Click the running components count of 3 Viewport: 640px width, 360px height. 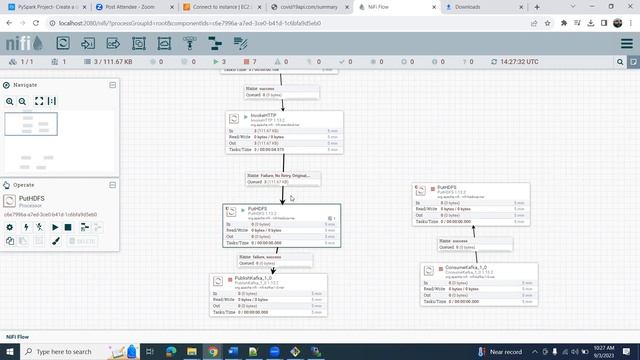[220, 62]
